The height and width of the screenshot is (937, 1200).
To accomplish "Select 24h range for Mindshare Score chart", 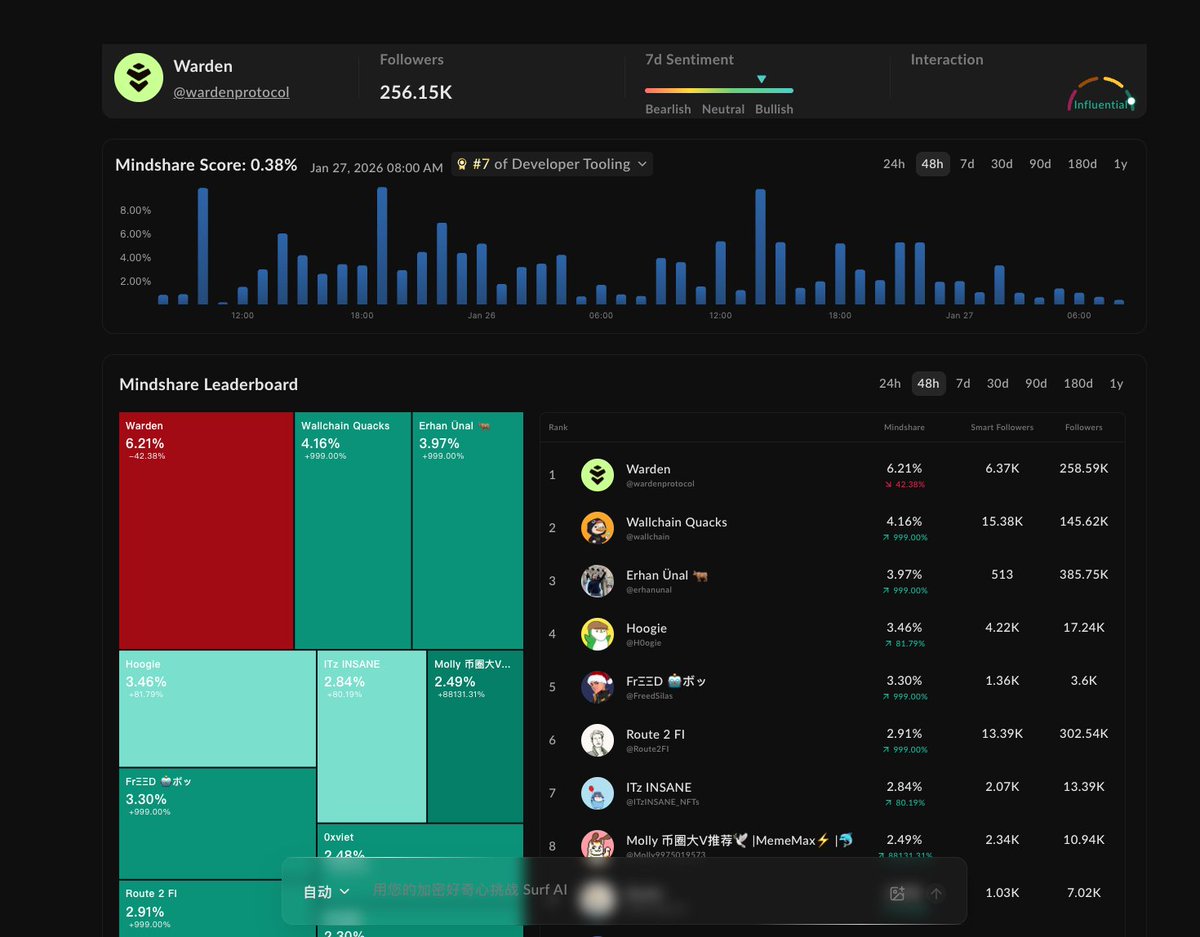I will pyautogui.click(x=894, y=164).
